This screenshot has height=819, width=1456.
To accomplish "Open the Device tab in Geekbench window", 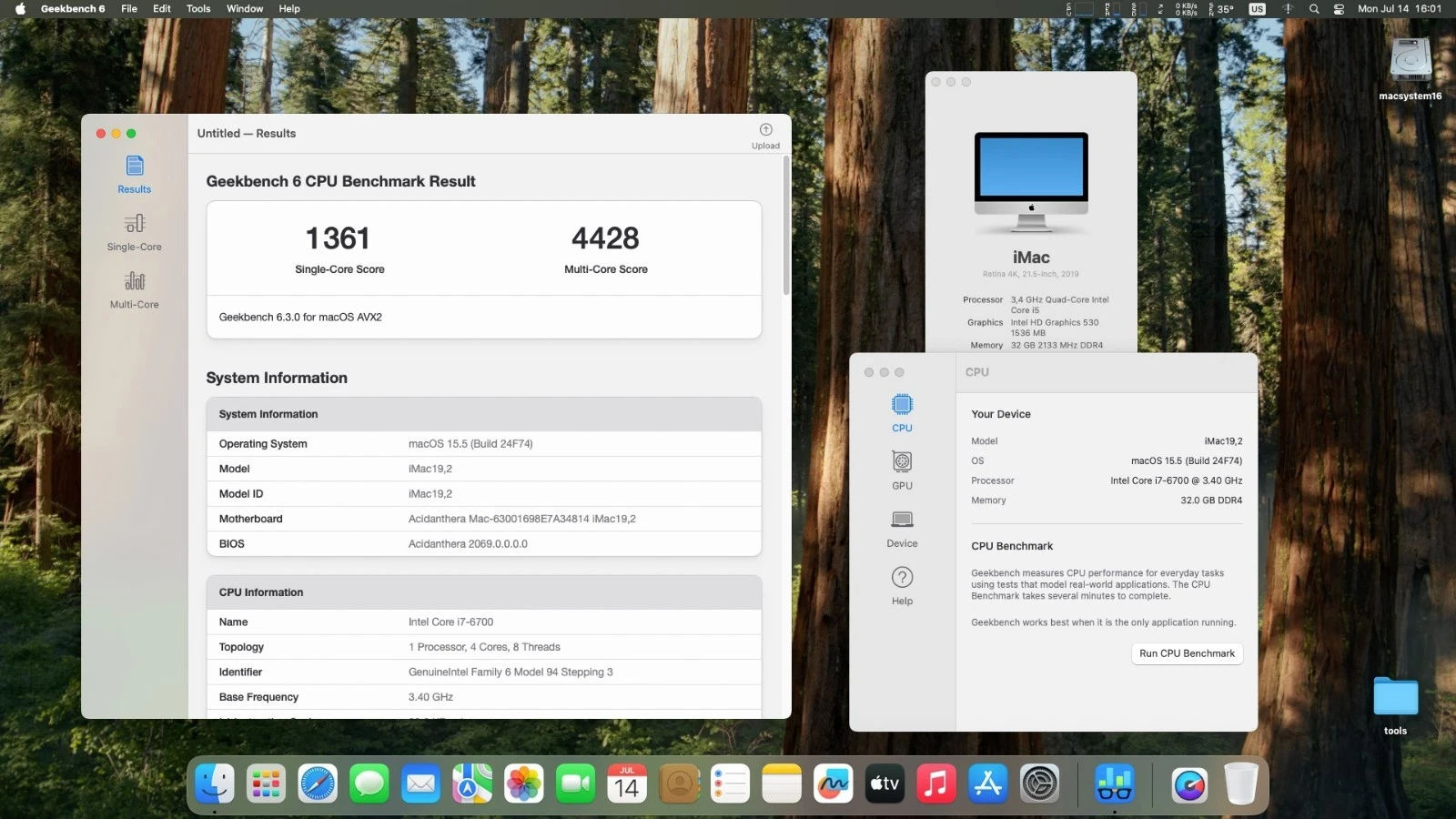I will [902, 529].
